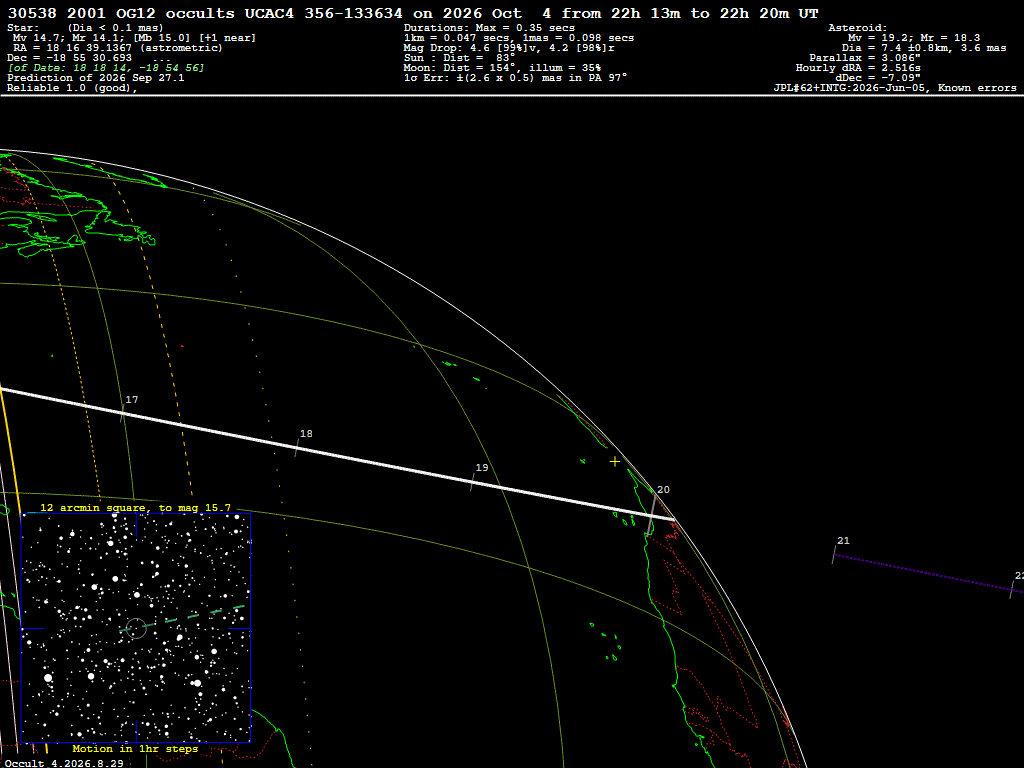Screen dimensions: 1024x768
Task: Click the small red dot on map
Action: pos(182,346)
